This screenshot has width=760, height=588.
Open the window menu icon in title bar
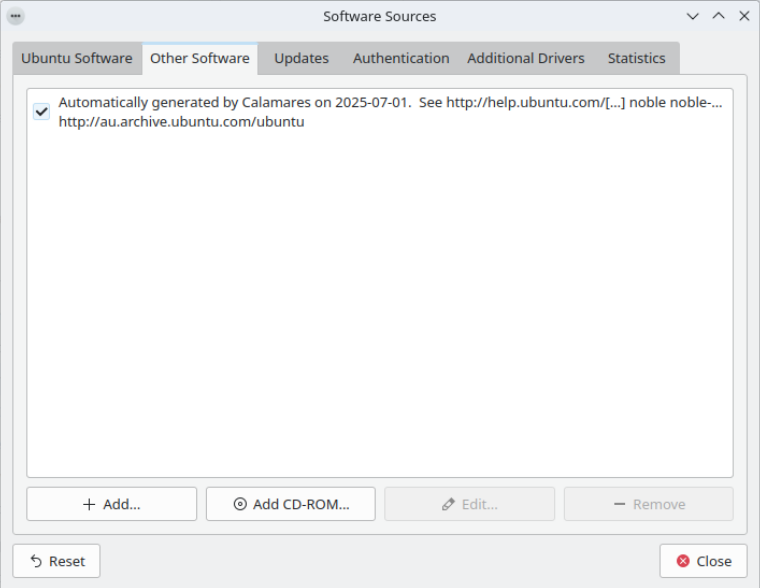point(15,16)
